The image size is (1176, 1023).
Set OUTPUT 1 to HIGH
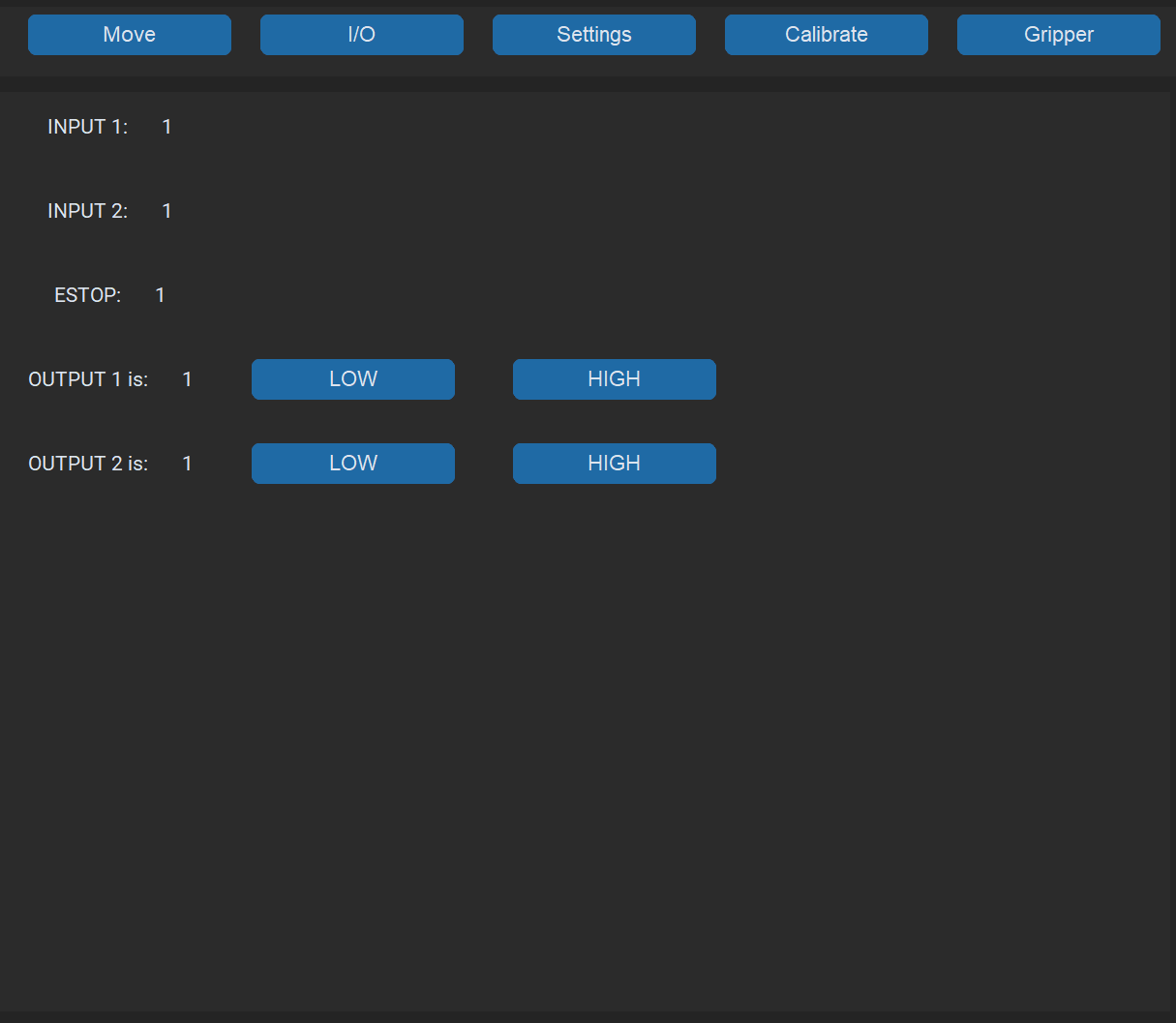[615, 379]
